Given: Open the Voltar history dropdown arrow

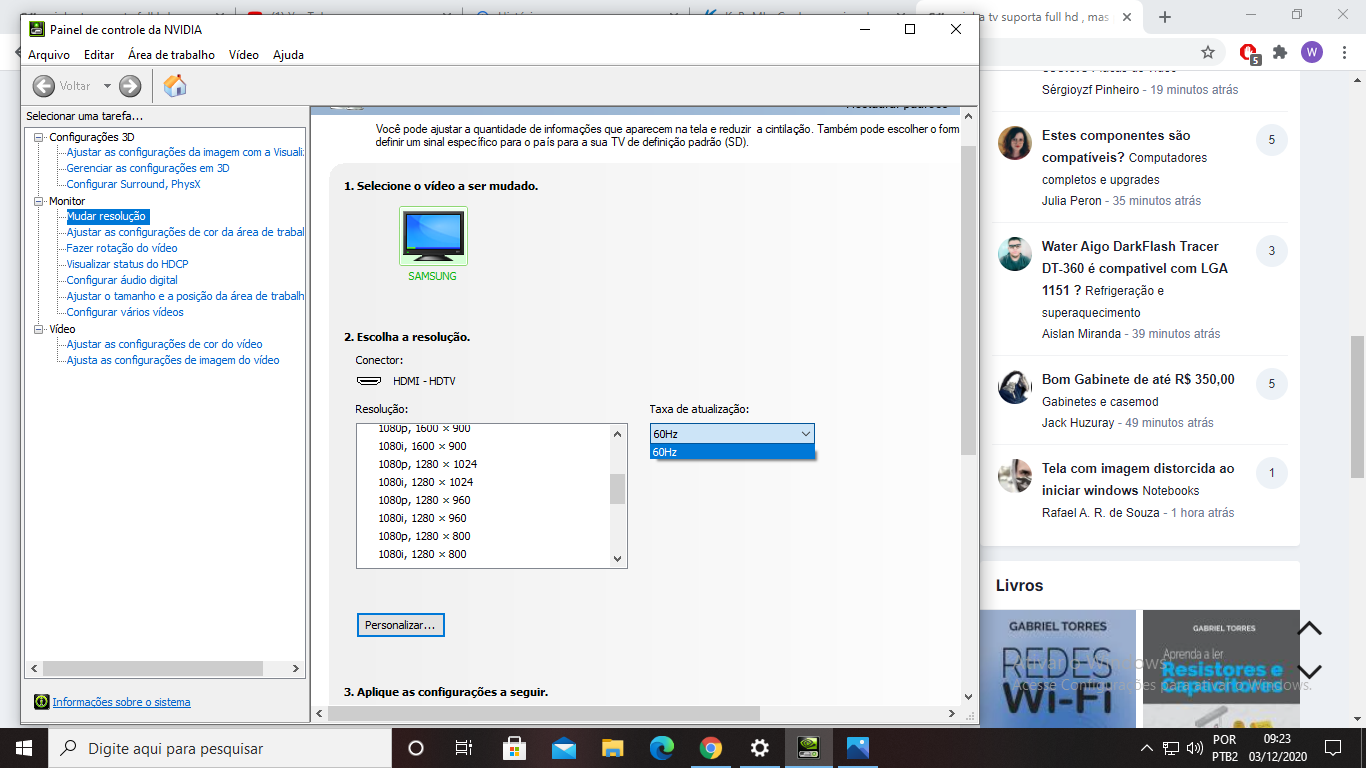Looking at the screenshot, I should pyautogui.click(x=107, y=86).
